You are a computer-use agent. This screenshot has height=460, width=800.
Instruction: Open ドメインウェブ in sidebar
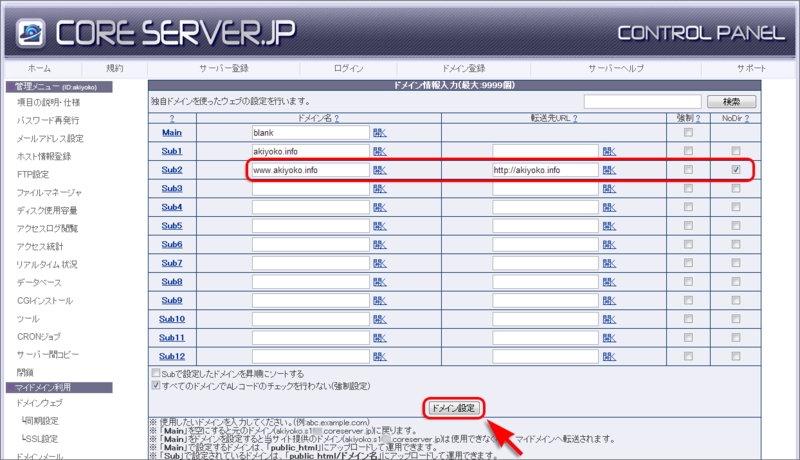[39, 403]
